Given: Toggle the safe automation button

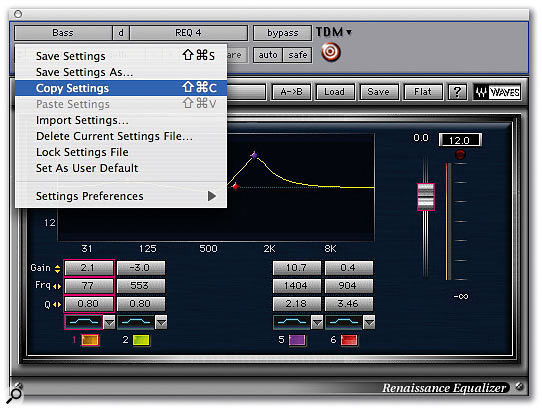Looking at the screenshot, I should pos(297,55).
